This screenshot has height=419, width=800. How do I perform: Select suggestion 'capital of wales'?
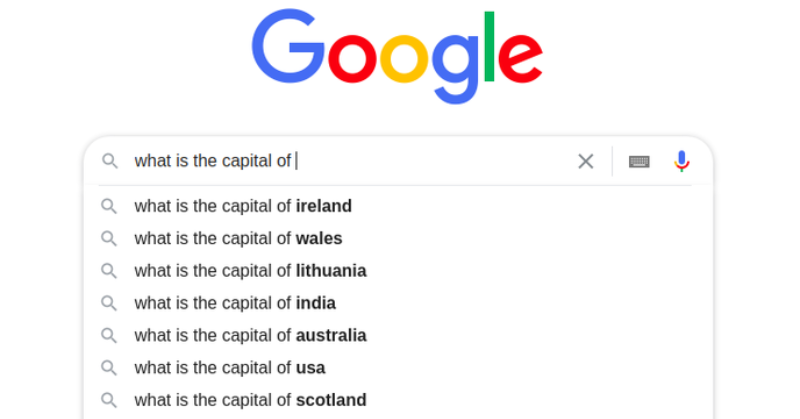click(398, 238)
